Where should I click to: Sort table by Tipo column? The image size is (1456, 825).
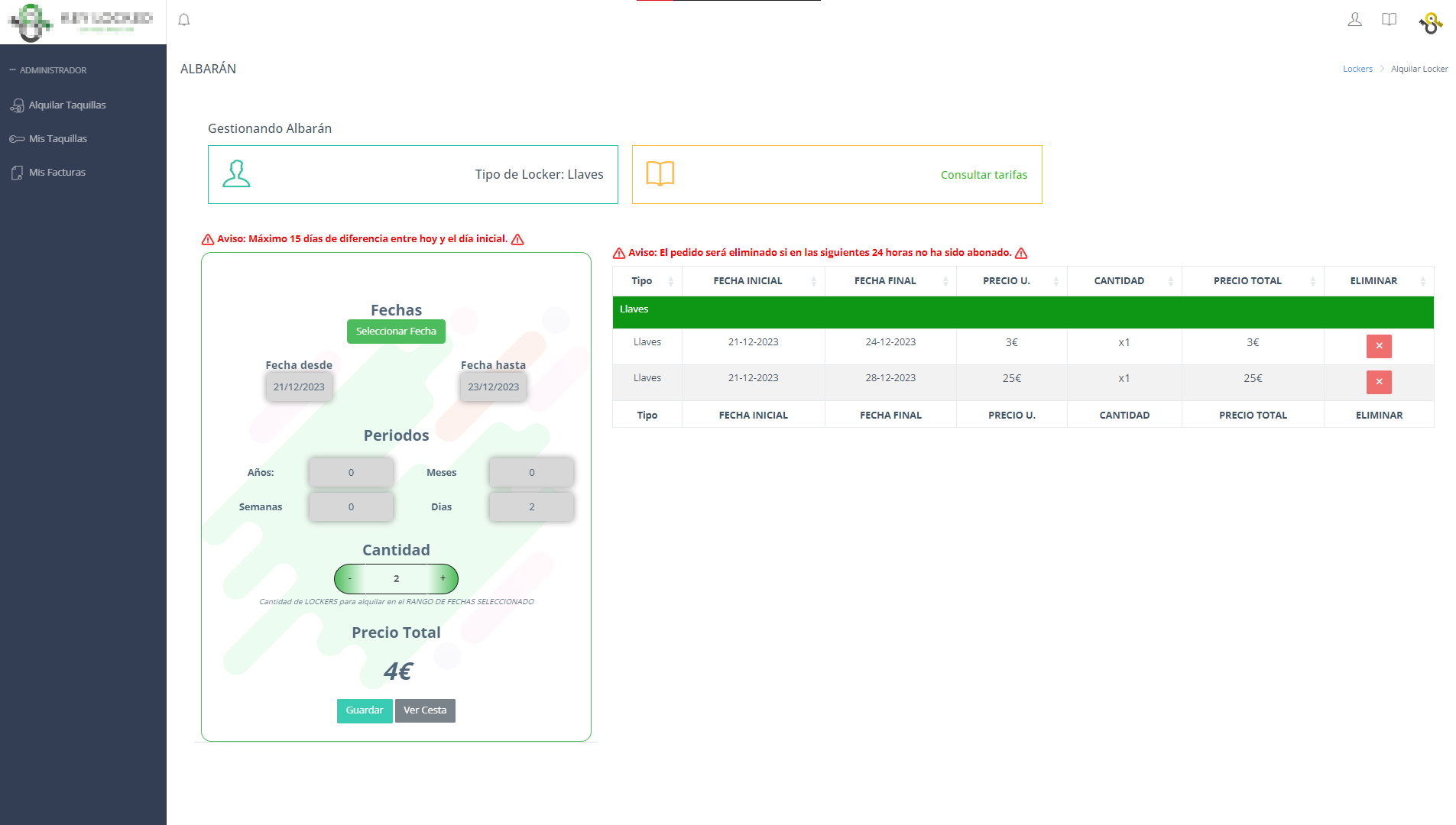click(x=647, y=281)
